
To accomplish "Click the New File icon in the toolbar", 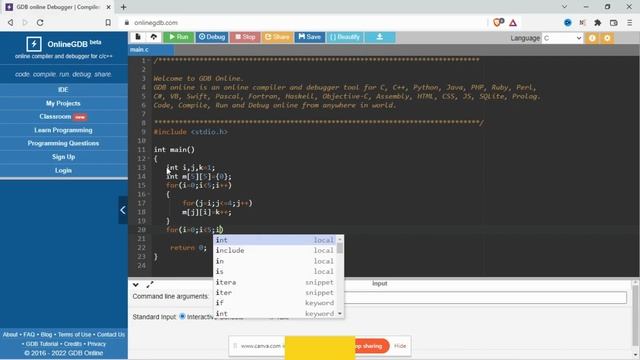I will pyautogui.click(x=138, y=37).
